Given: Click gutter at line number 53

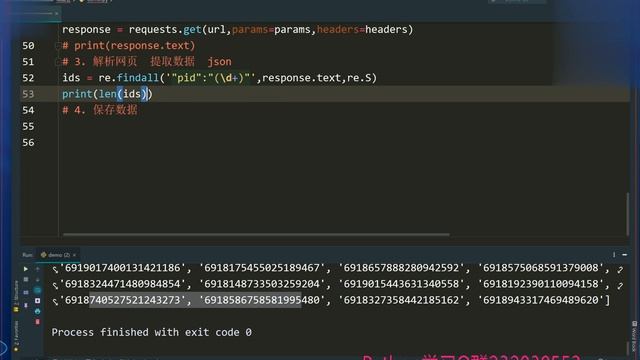Looking at the screenshot, I should tap(28, 94).
